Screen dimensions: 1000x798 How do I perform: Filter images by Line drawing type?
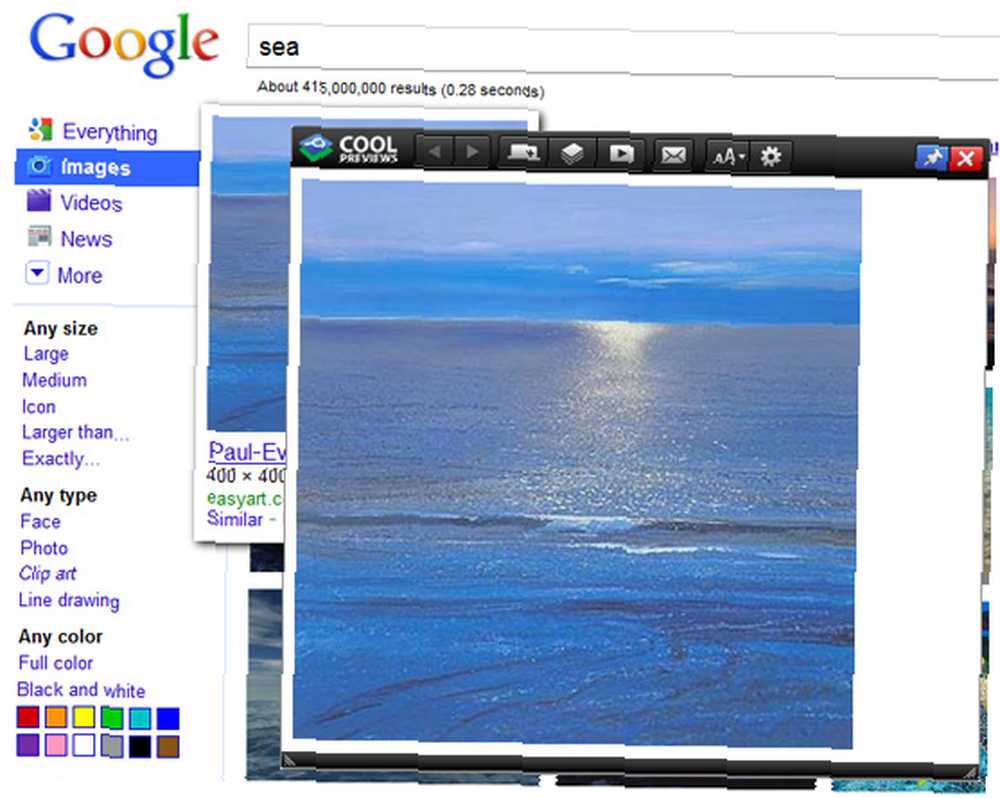point(69,600)
